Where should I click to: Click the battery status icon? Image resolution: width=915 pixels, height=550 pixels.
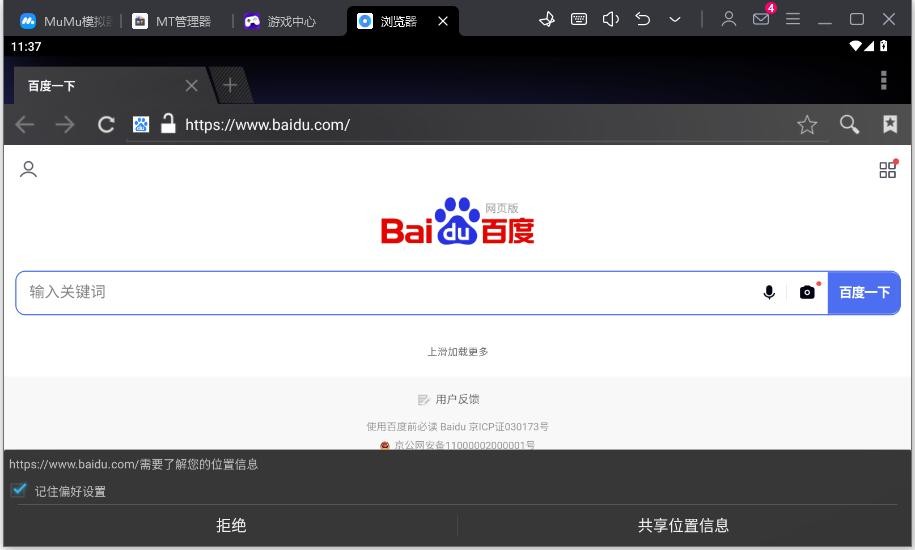pyautogui.click(x=883, y=46)
